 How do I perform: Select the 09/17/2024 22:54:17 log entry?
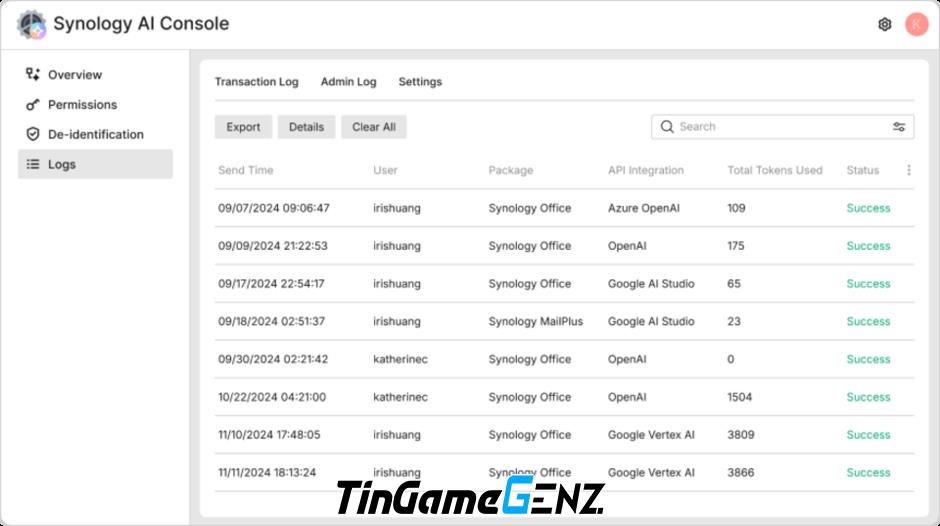(564, 284)
